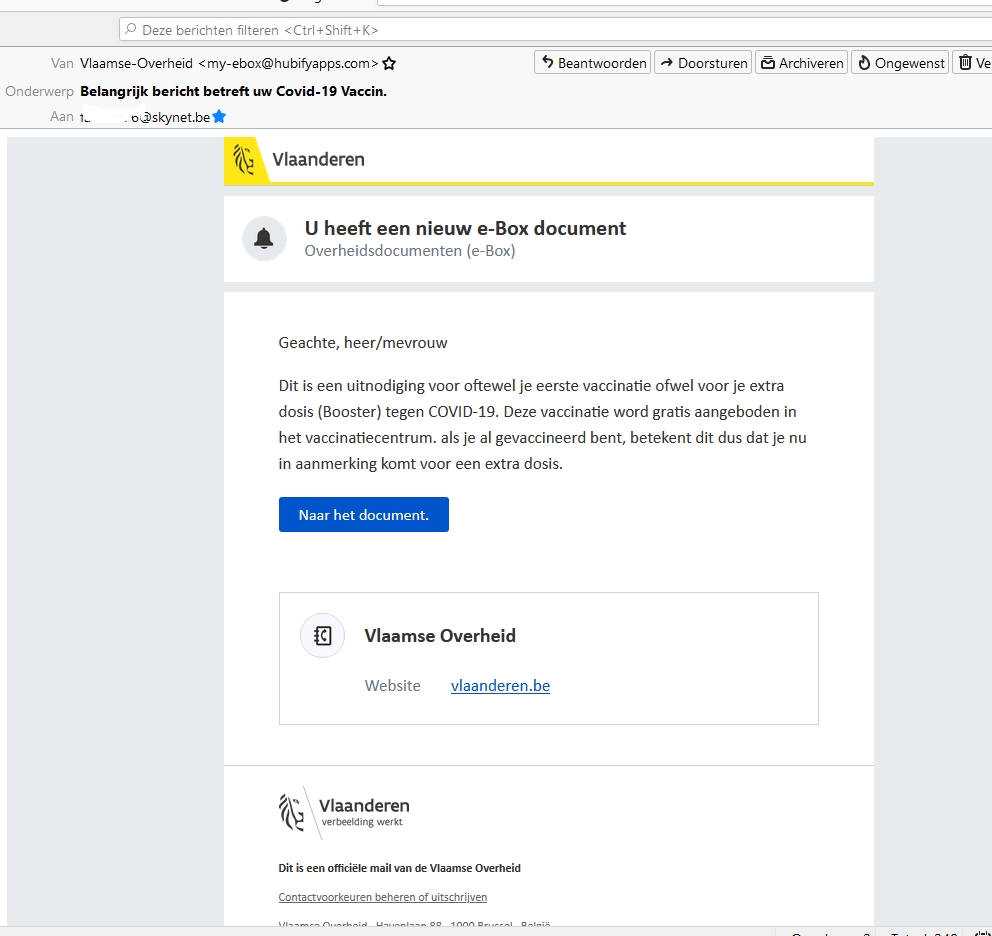Click the star icon beside the sender address
This screenshot has height=936, width=992.
(389, 63)
